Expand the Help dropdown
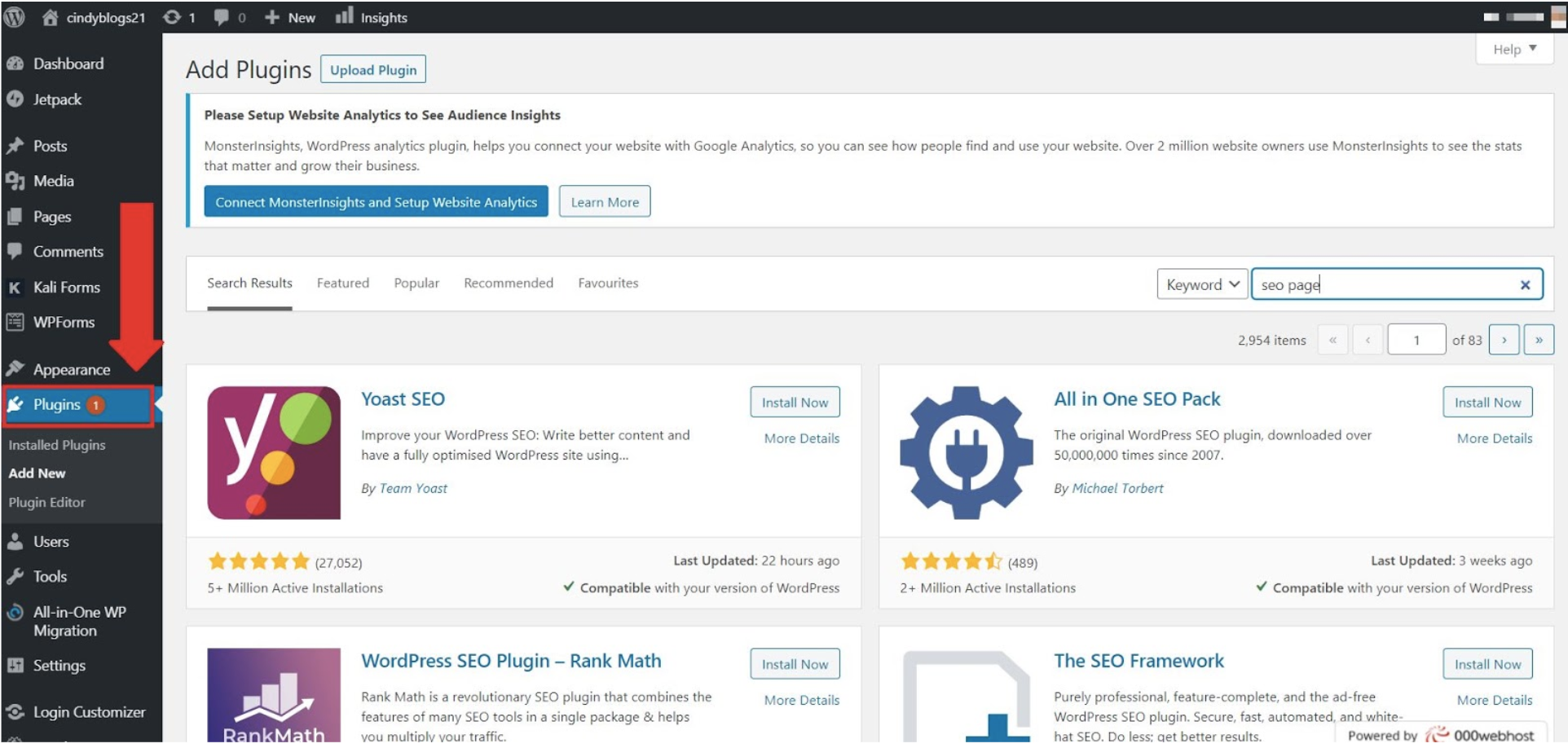 (1514, 50)
